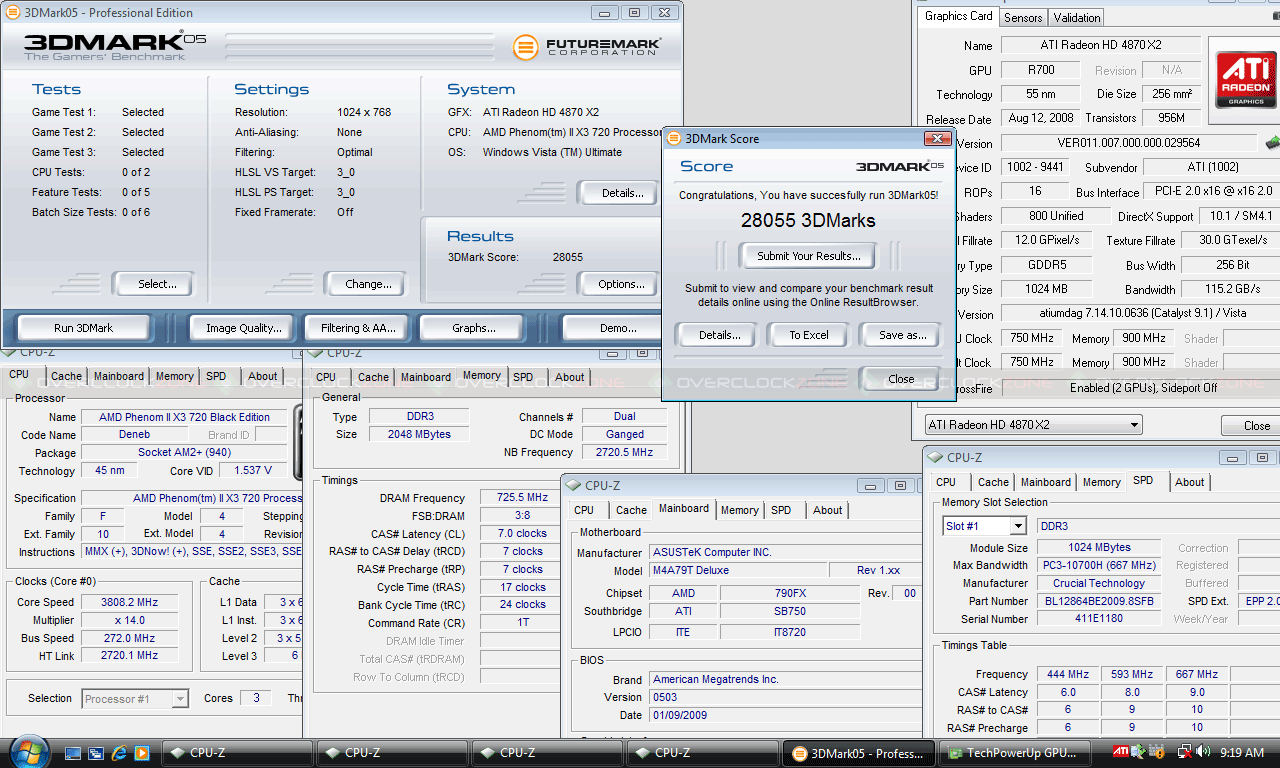Image resolution: width=1280 pixels, height=768 pixels.
Task: Open Memory tab in the CPU-Z SPD window
Action: [x=1101, y=482]
